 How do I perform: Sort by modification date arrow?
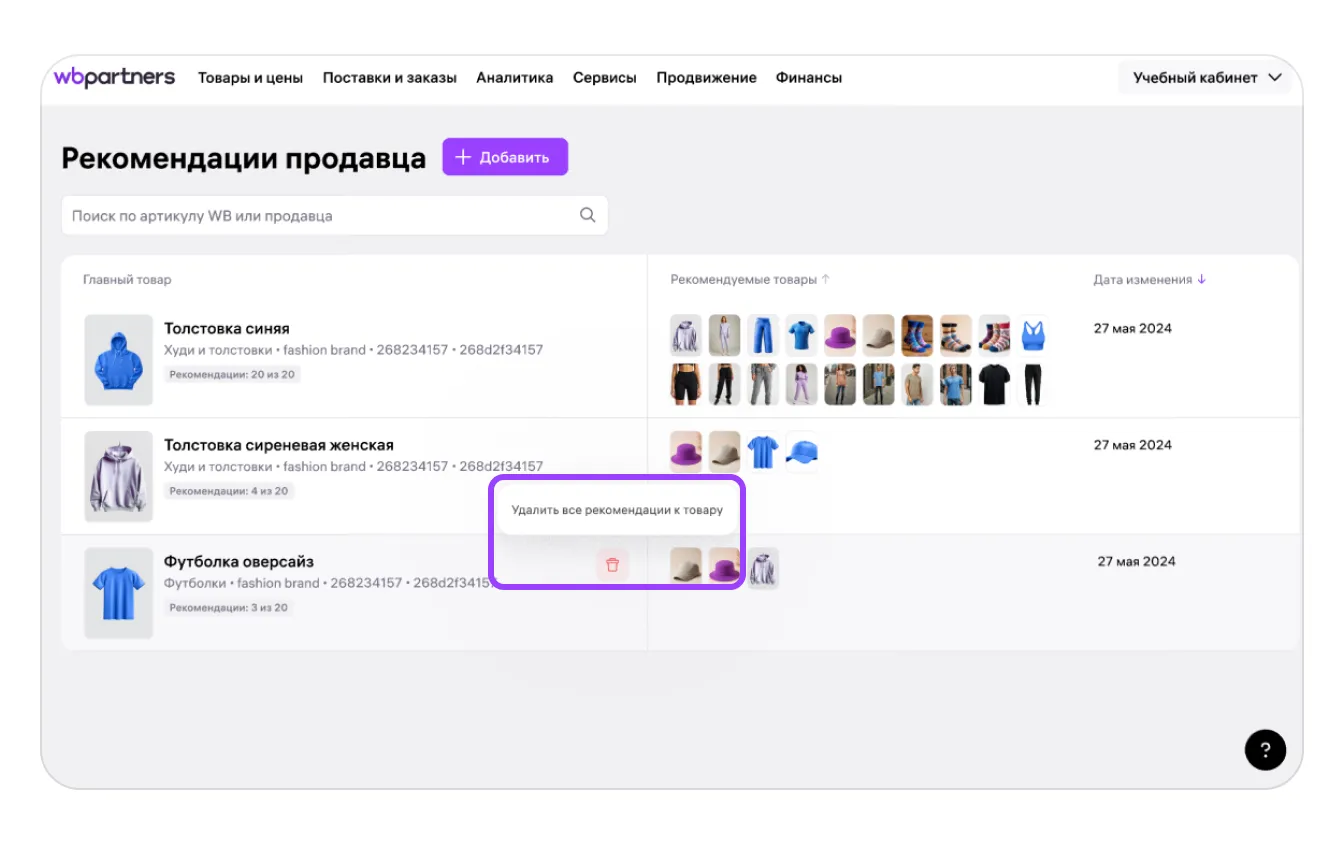tap(1202, 280)
